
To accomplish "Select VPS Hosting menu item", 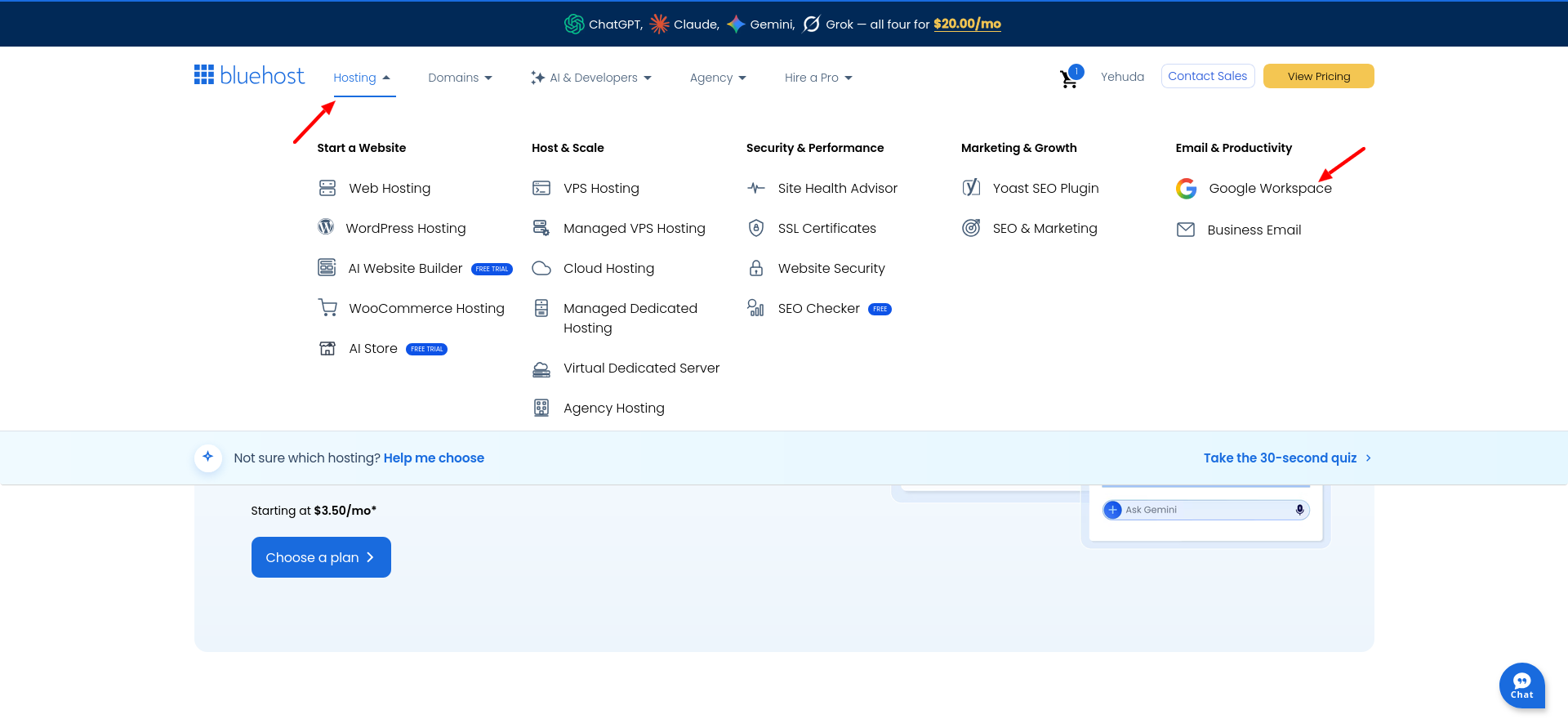I will 601,188.
